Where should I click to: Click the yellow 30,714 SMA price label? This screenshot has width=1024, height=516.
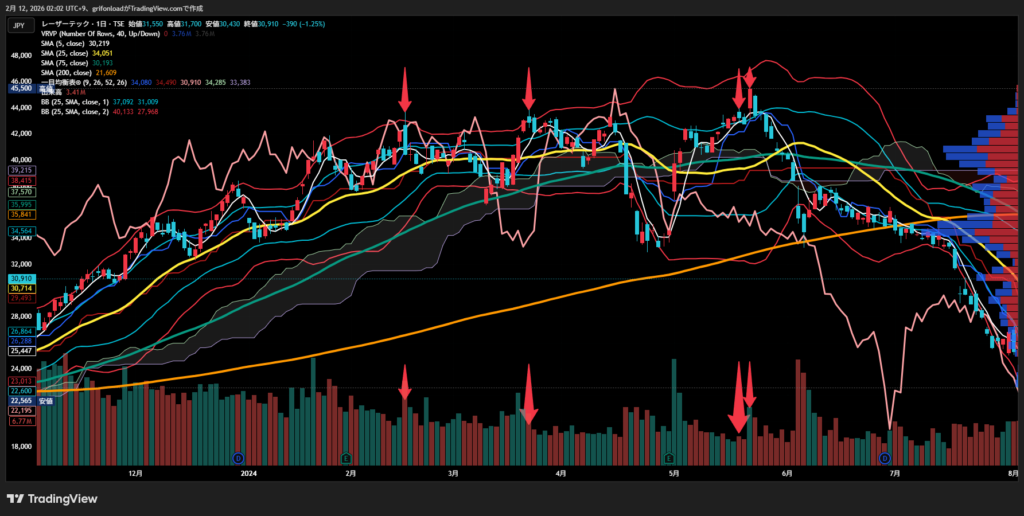(x=22, y=288)
